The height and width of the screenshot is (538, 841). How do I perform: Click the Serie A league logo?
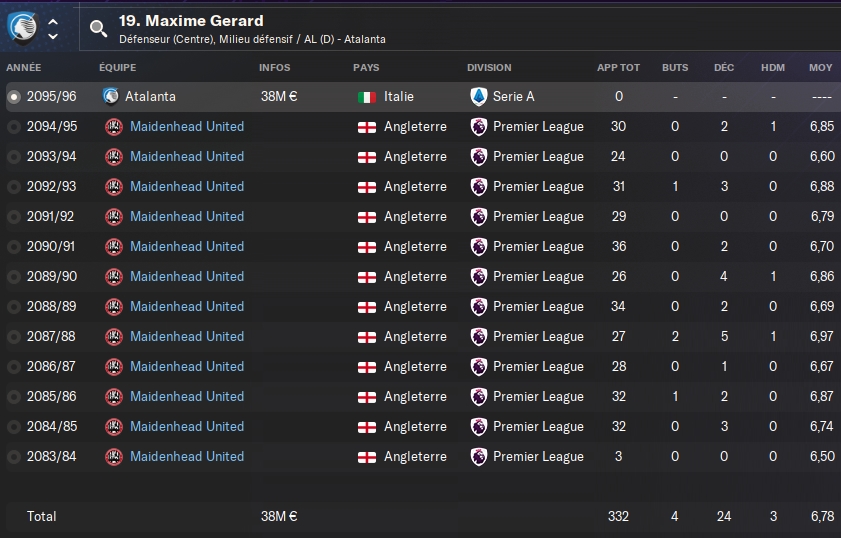(x=478, y=97)
